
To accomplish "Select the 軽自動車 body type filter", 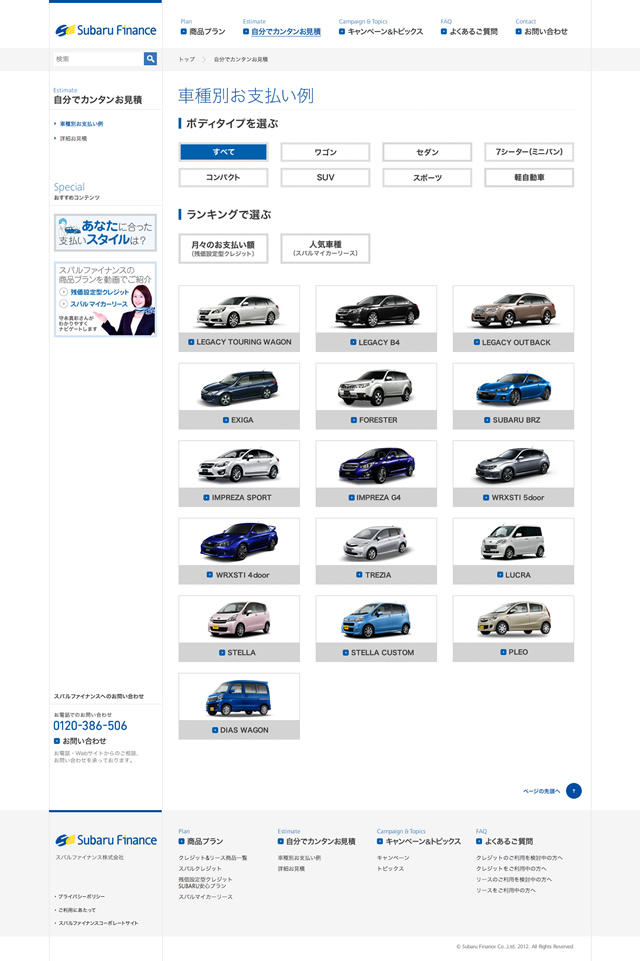I will [529, 178].
